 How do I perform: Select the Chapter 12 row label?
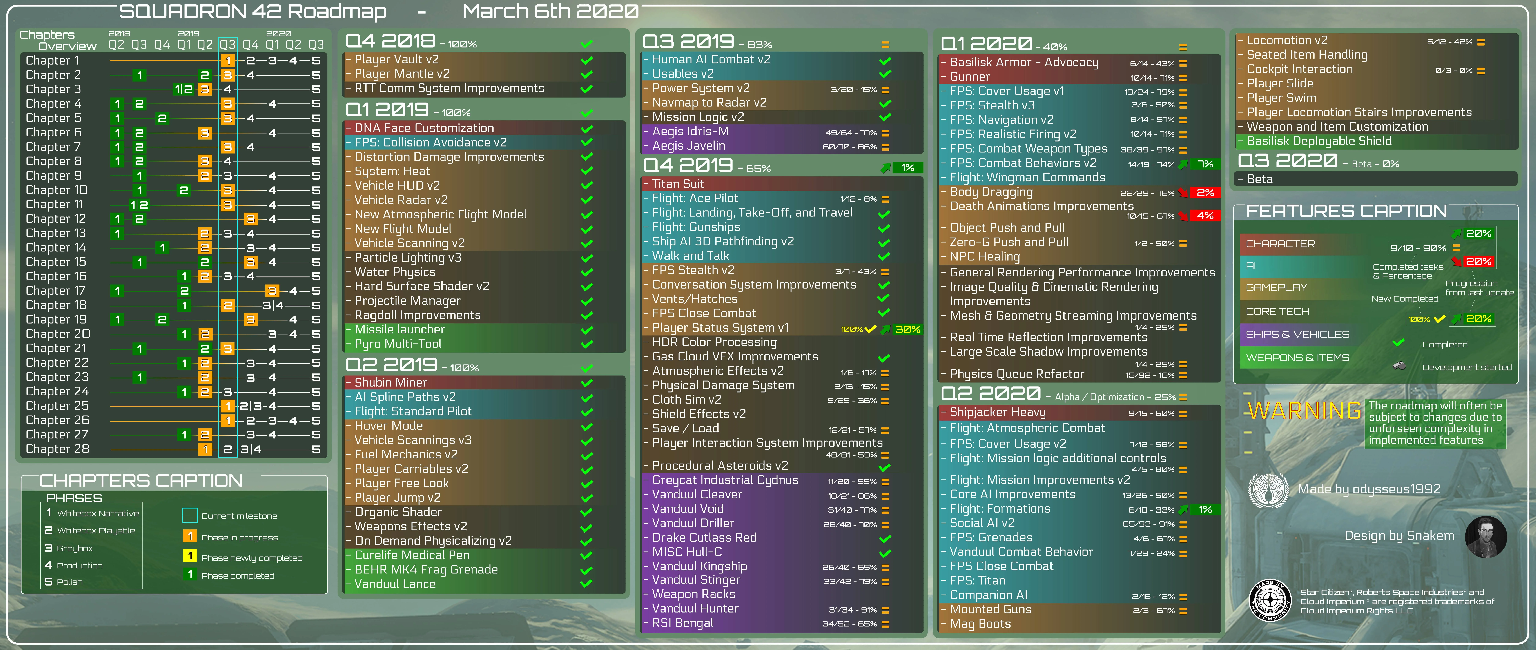56,219
